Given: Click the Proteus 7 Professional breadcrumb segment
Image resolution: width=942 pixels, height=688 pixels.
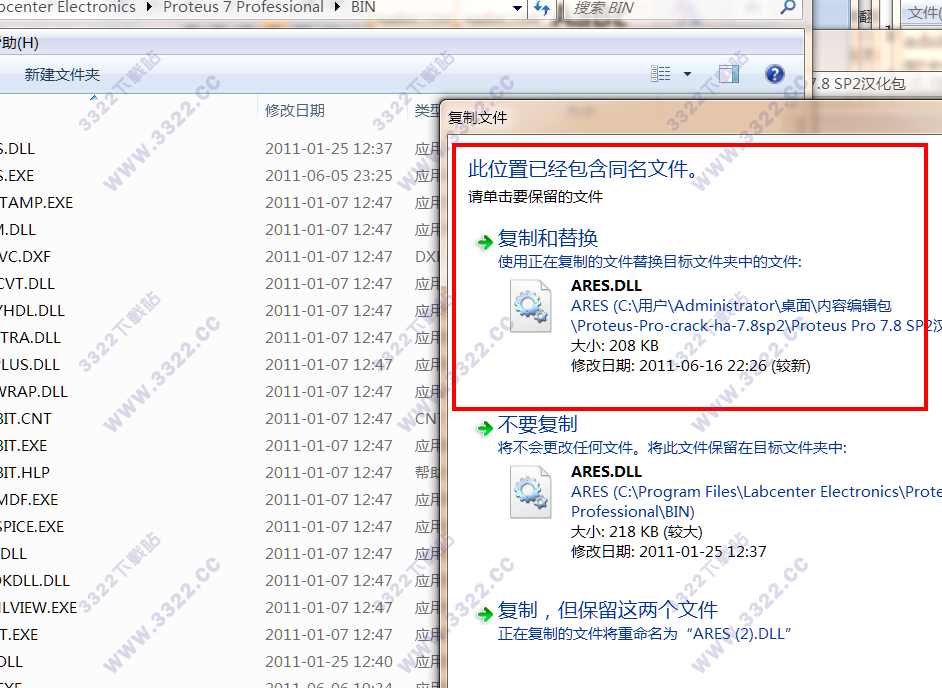Looking at the screenshot, I should pyautogui.click(x=243, y=7).
